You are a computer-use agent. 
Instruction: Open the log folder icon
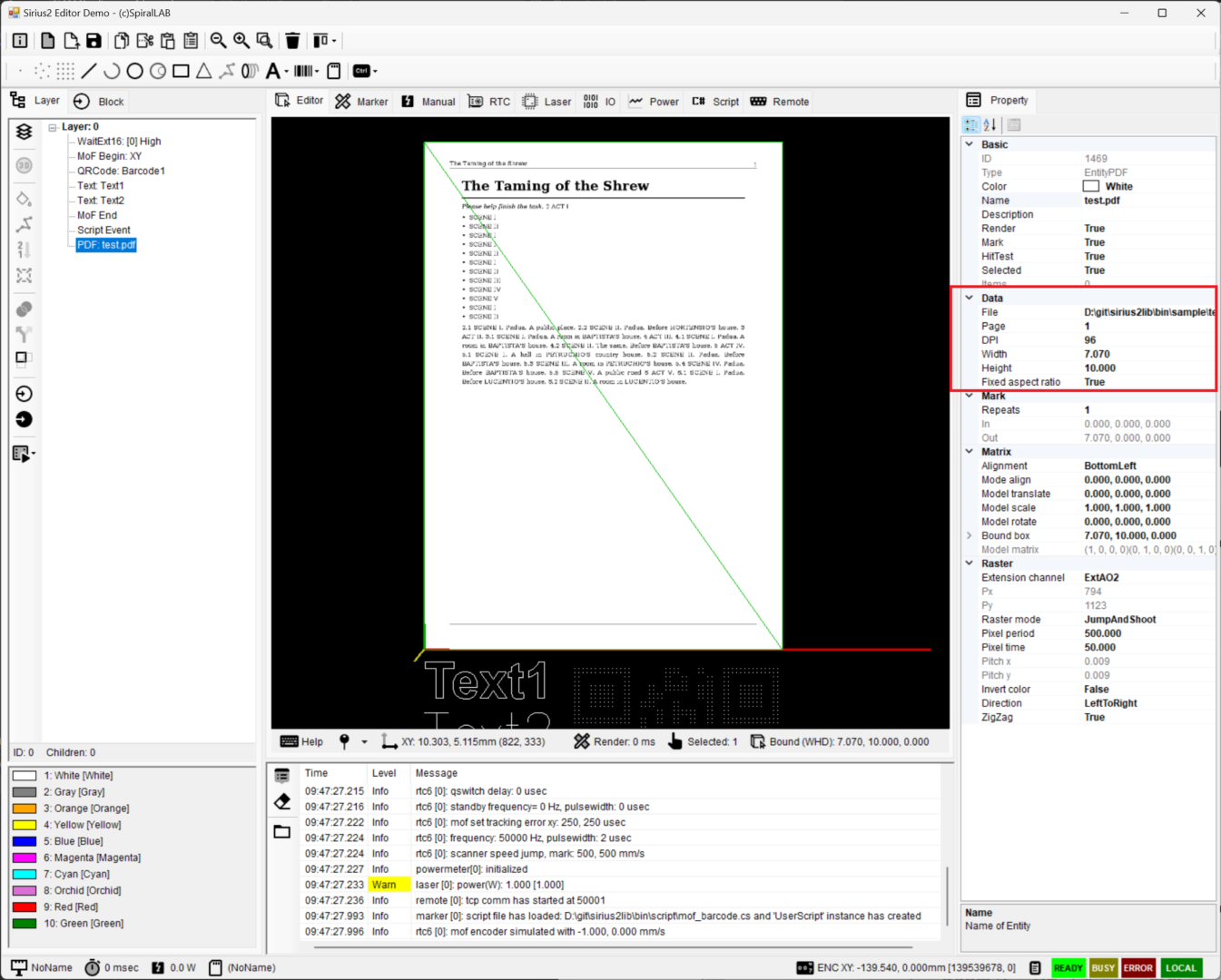[282, 831]
